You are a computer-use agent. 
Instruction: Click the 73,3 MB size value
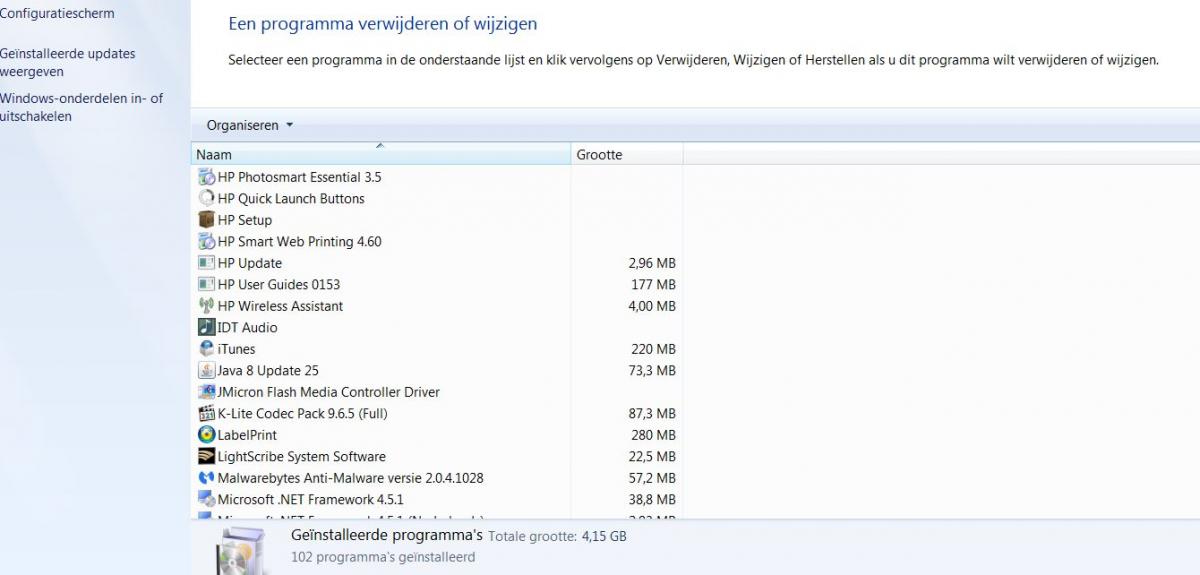(x=652, y=370)
